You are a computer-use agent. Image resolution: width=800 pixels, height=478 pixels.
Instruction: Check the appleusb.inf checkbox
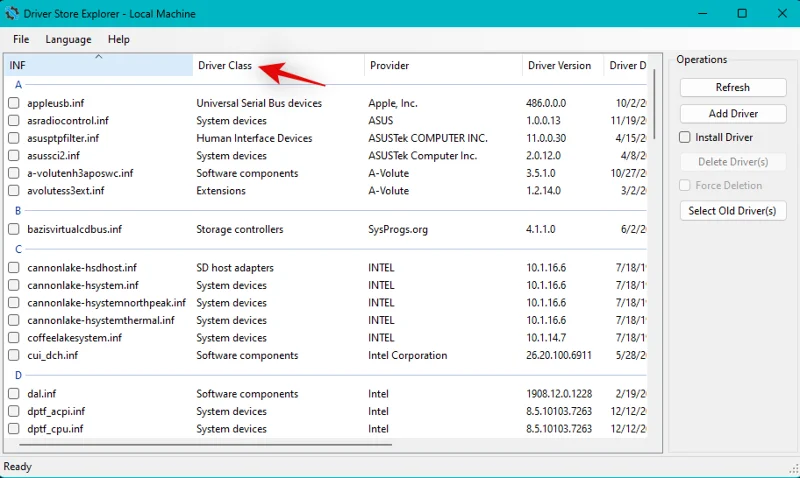[x=14, y=103]
